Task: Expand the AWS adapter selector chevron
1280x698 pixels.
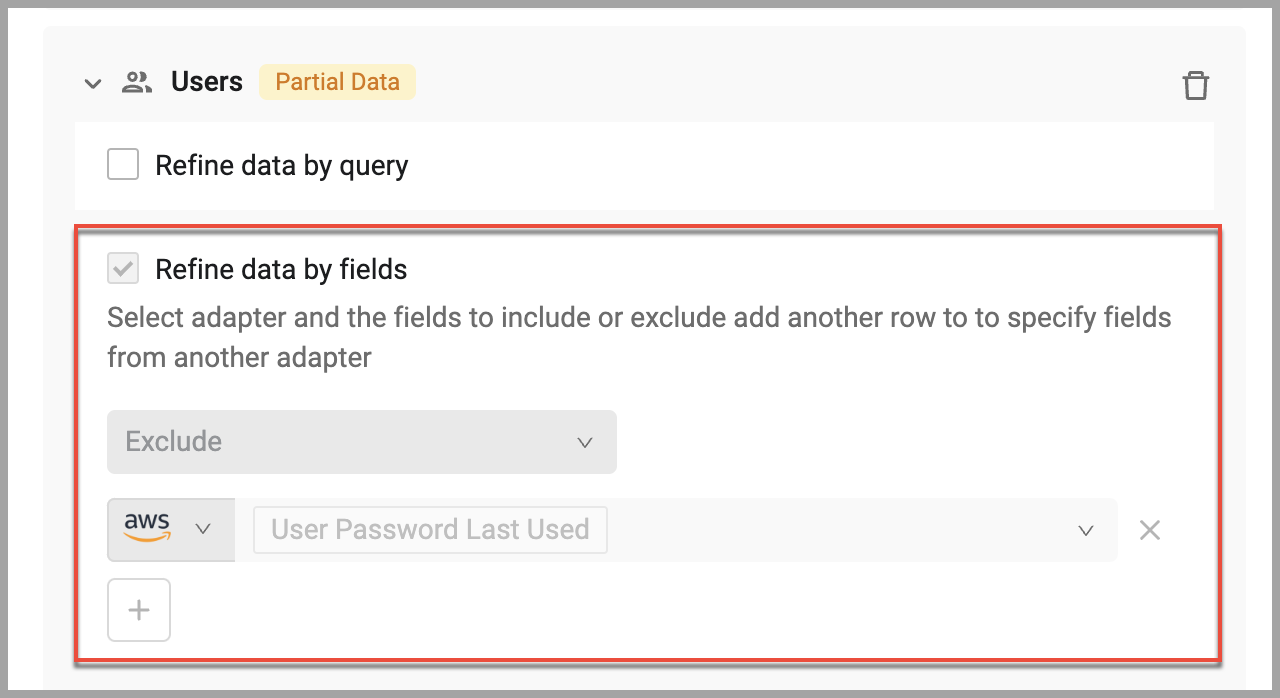Action: (203, 529)
